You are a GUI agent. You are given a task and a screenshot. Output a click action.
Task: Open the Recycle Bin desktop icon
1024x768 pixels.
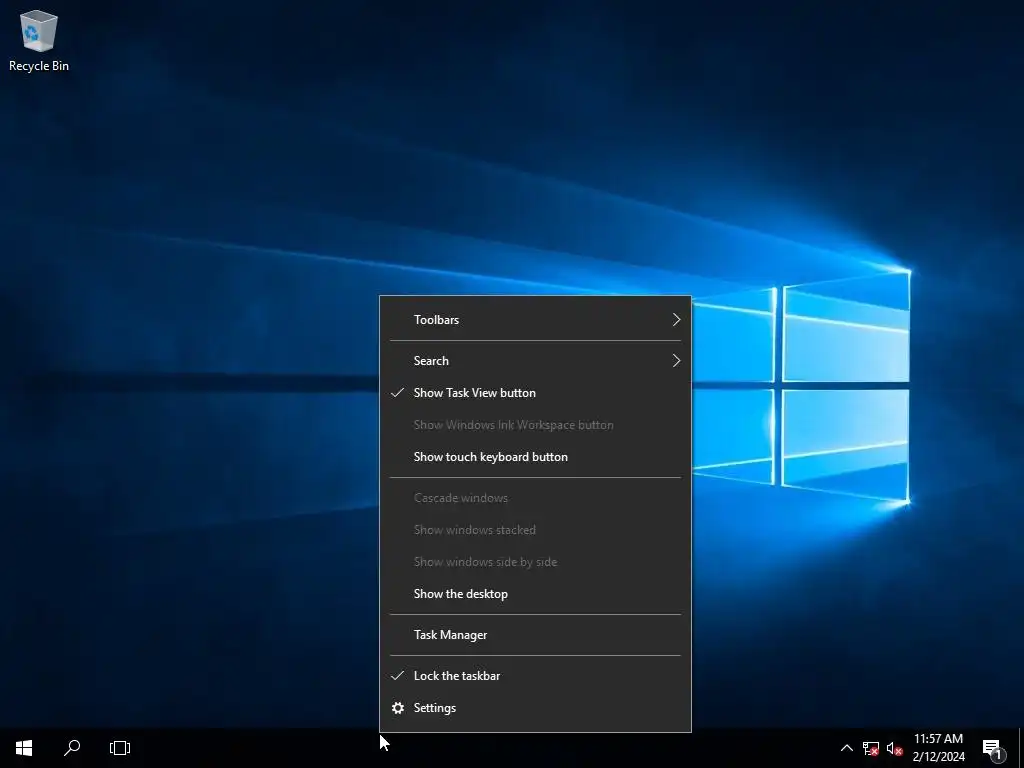39,40
